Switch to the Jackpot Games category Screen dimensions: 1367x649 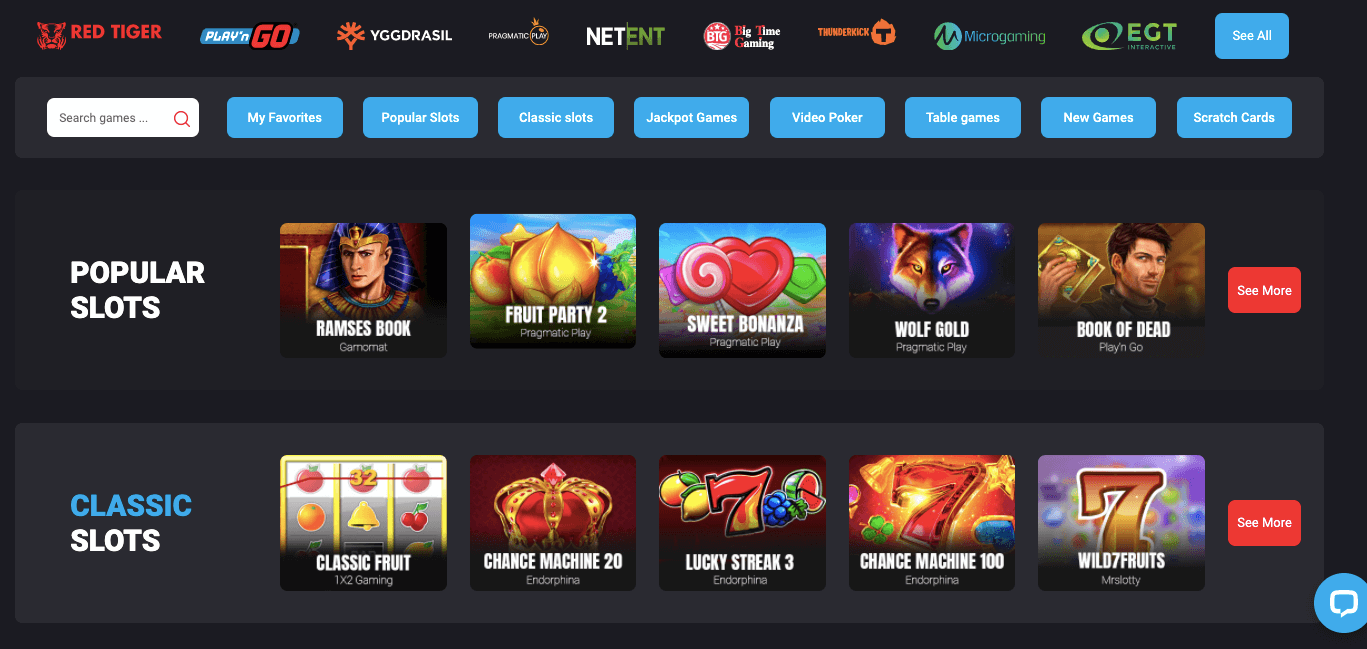(x=691, y=117)
